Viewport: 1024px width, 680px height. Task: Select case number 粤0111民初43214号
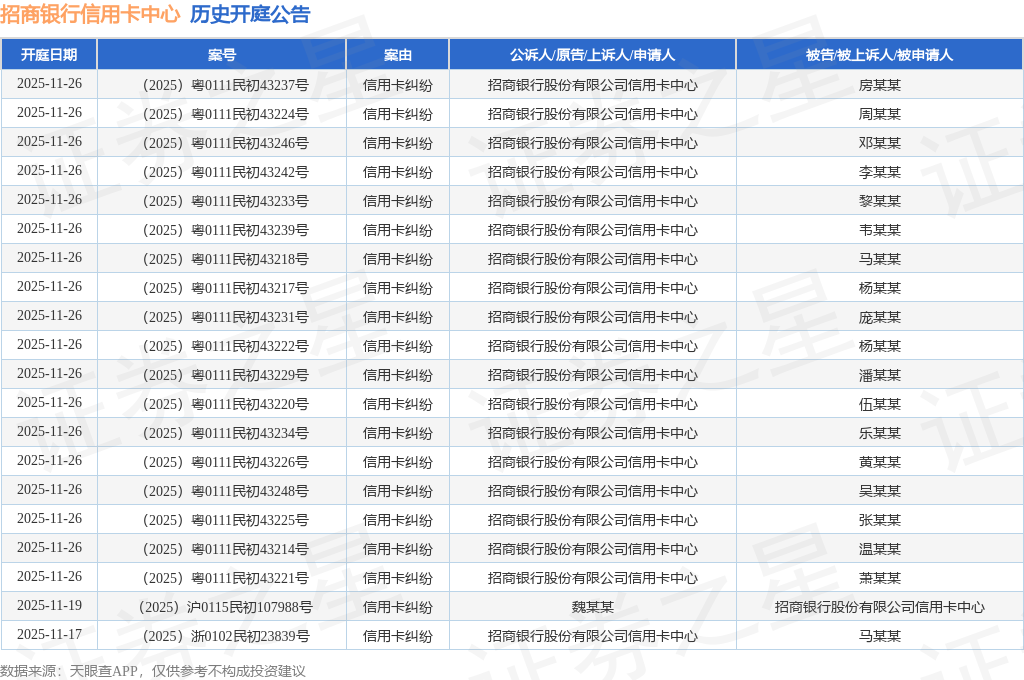(x=225, y=549)
